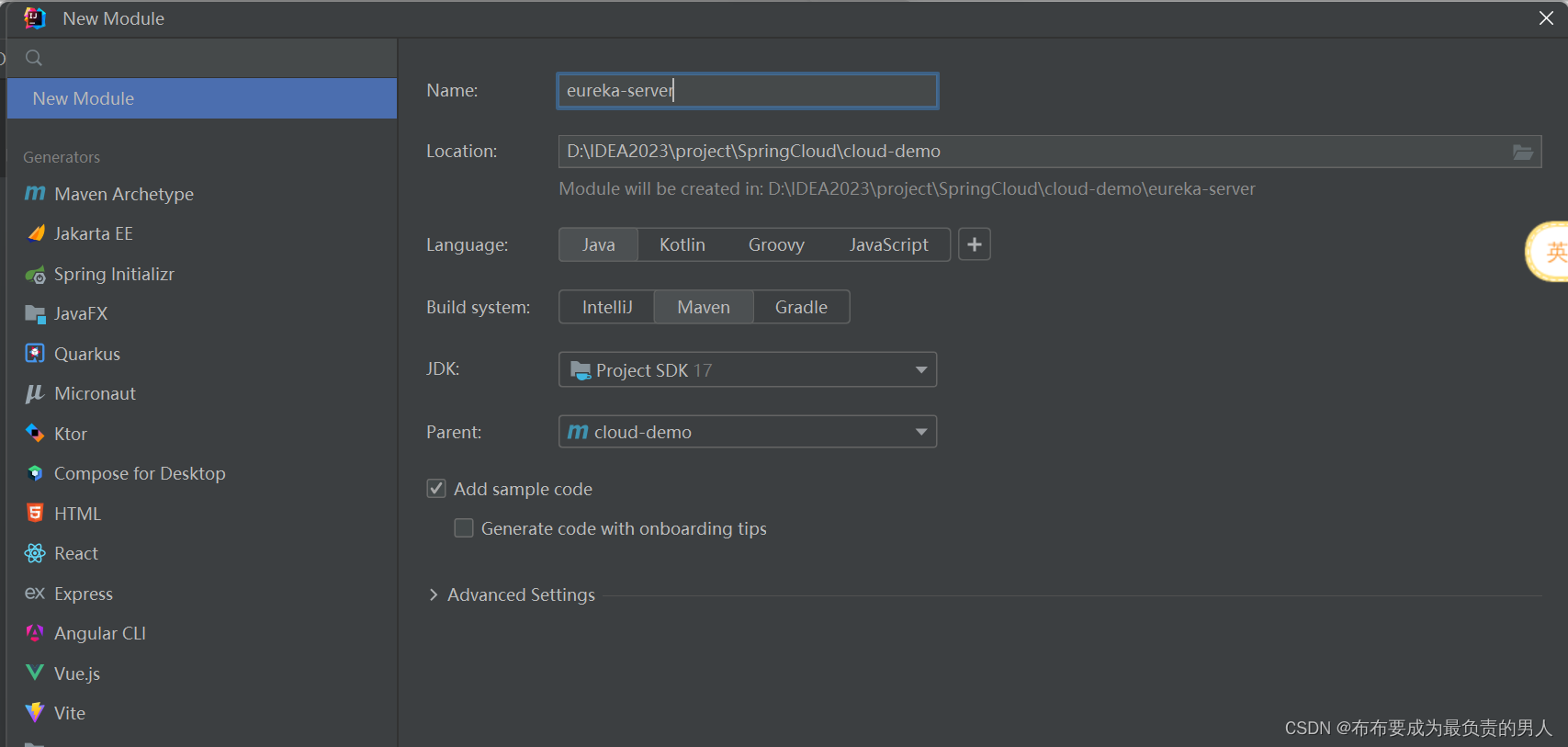1568x747 pixels.
Task: Select Angular CLI label
Action: [x=100, y=633]
